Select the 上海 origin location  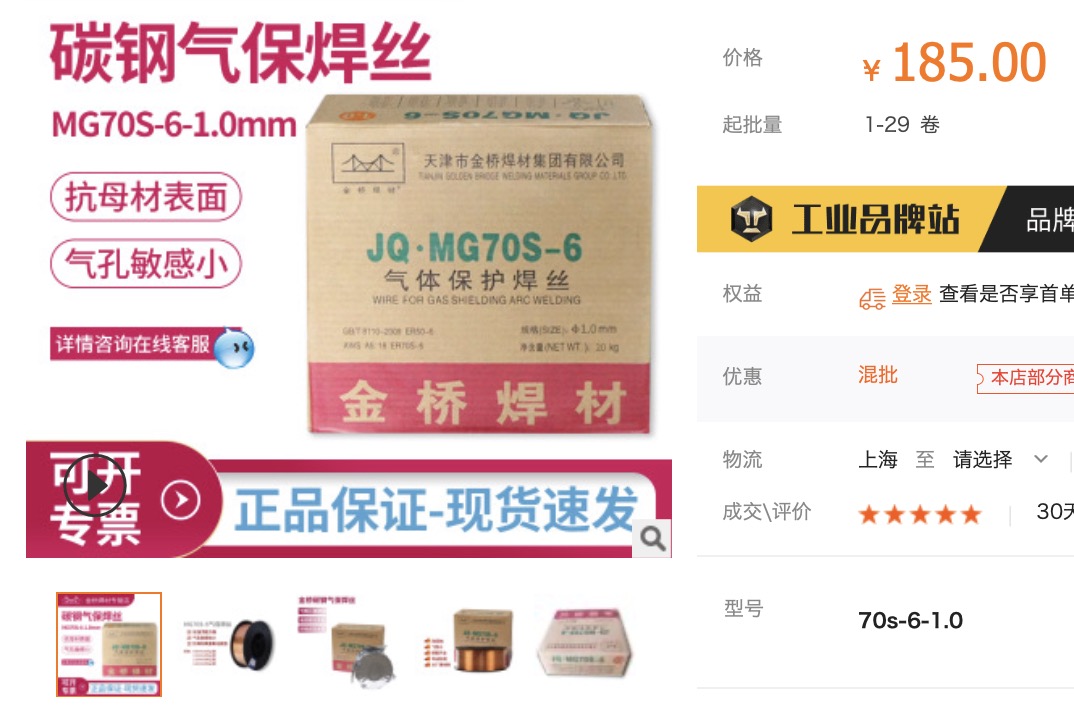coord(877,459)
